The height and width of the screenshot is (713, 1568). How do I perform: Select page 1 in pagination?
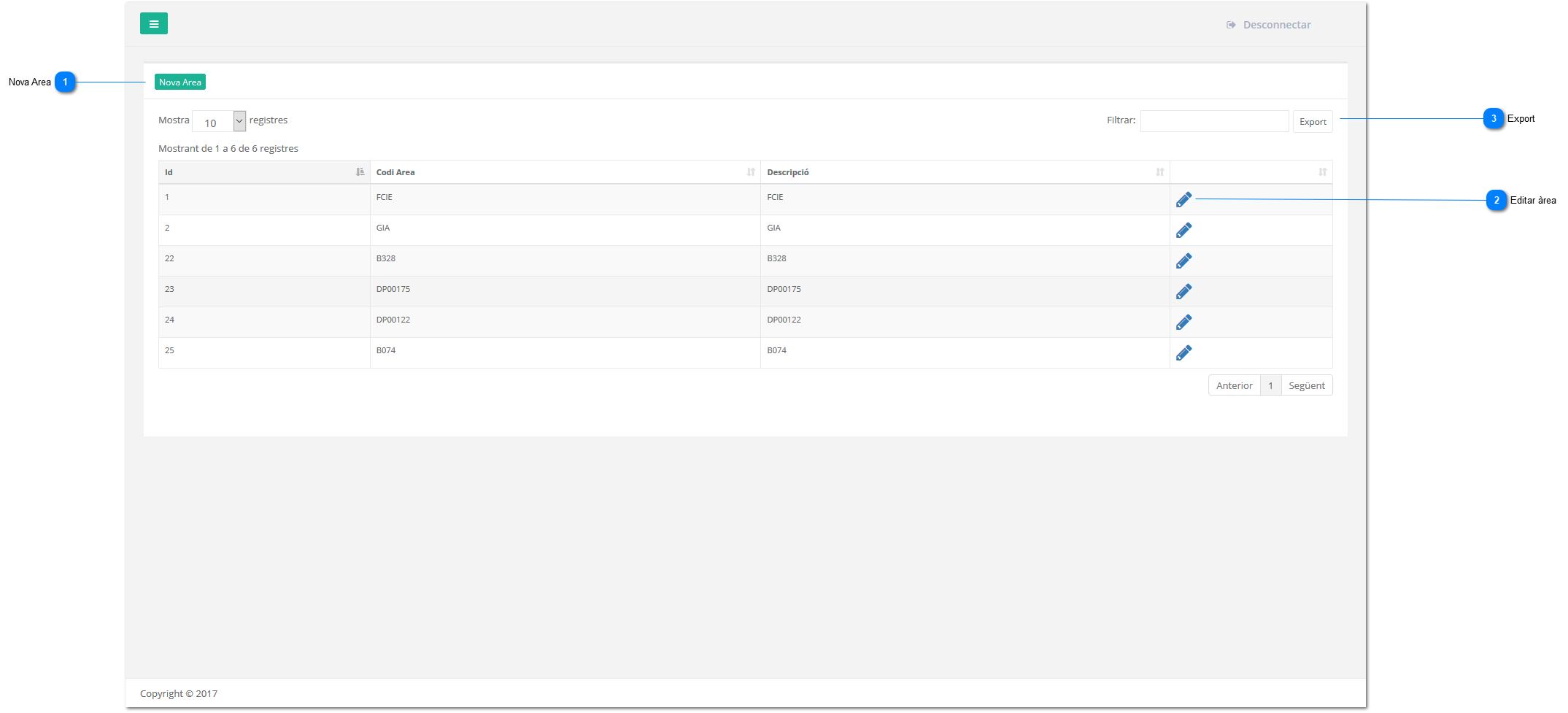(1270, 385)
